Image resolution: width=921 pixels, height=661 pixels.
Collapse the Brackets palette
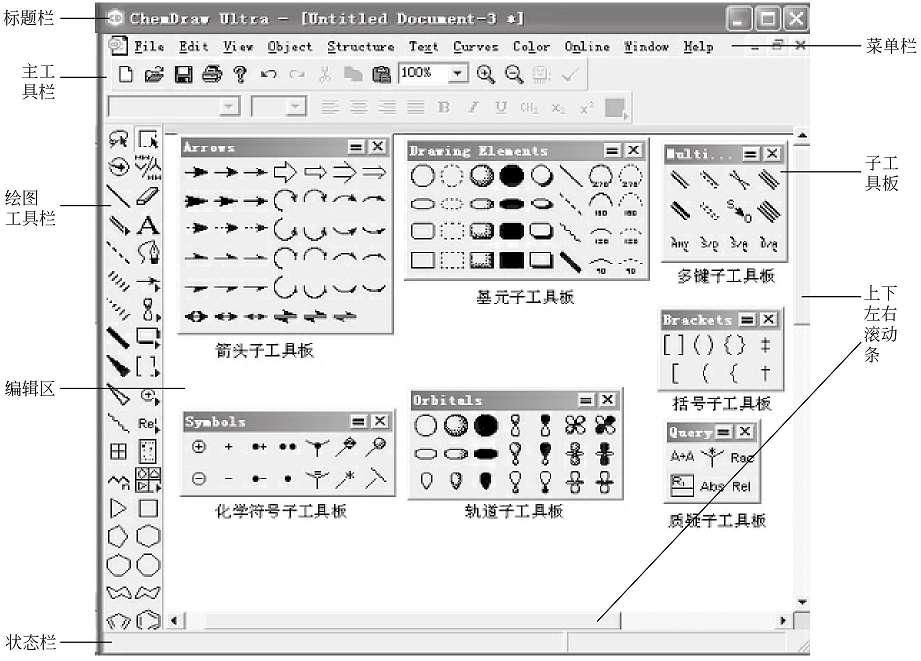tap(747, 320)
